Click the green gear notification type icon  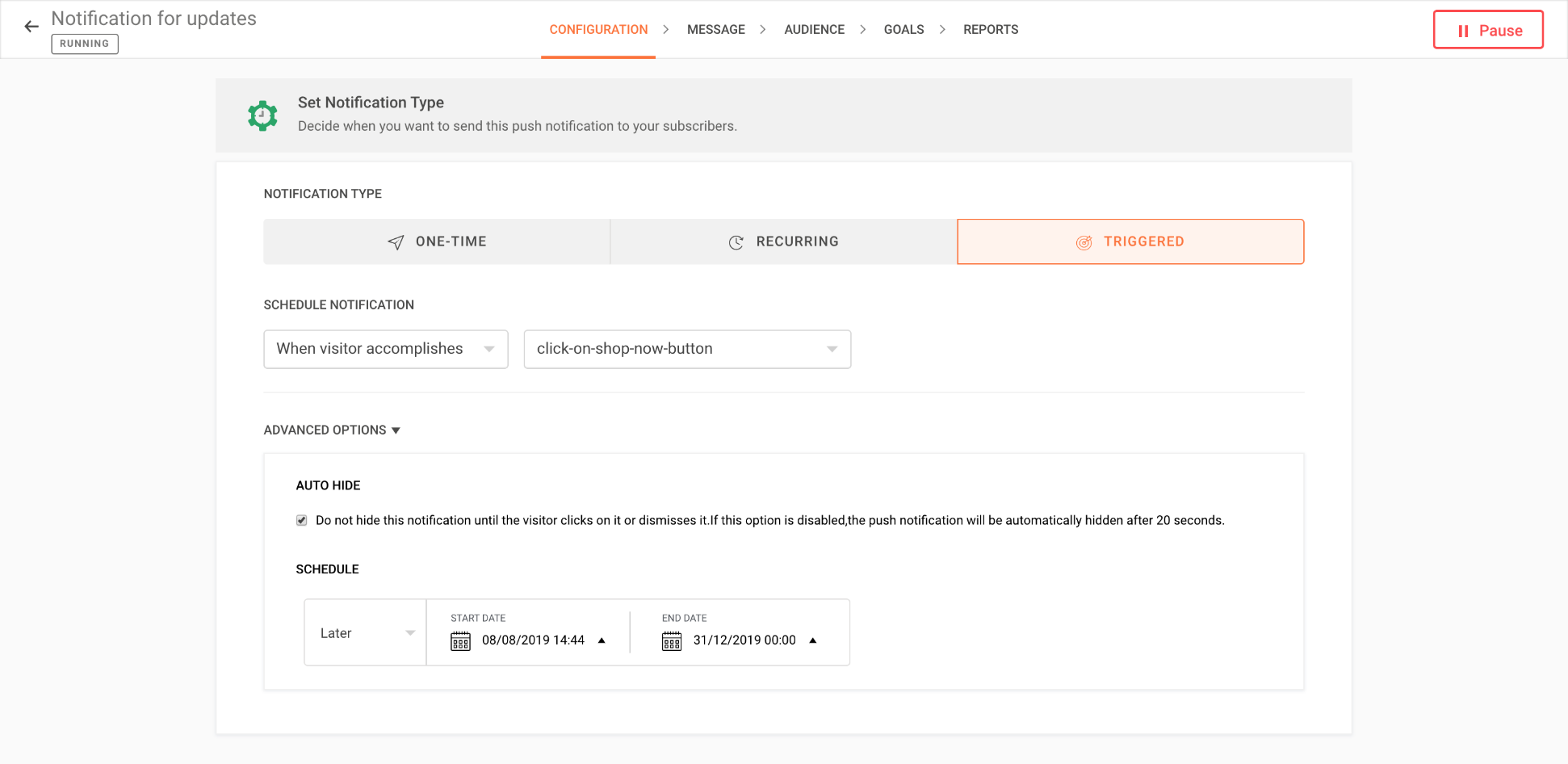(x=262, y=116)
